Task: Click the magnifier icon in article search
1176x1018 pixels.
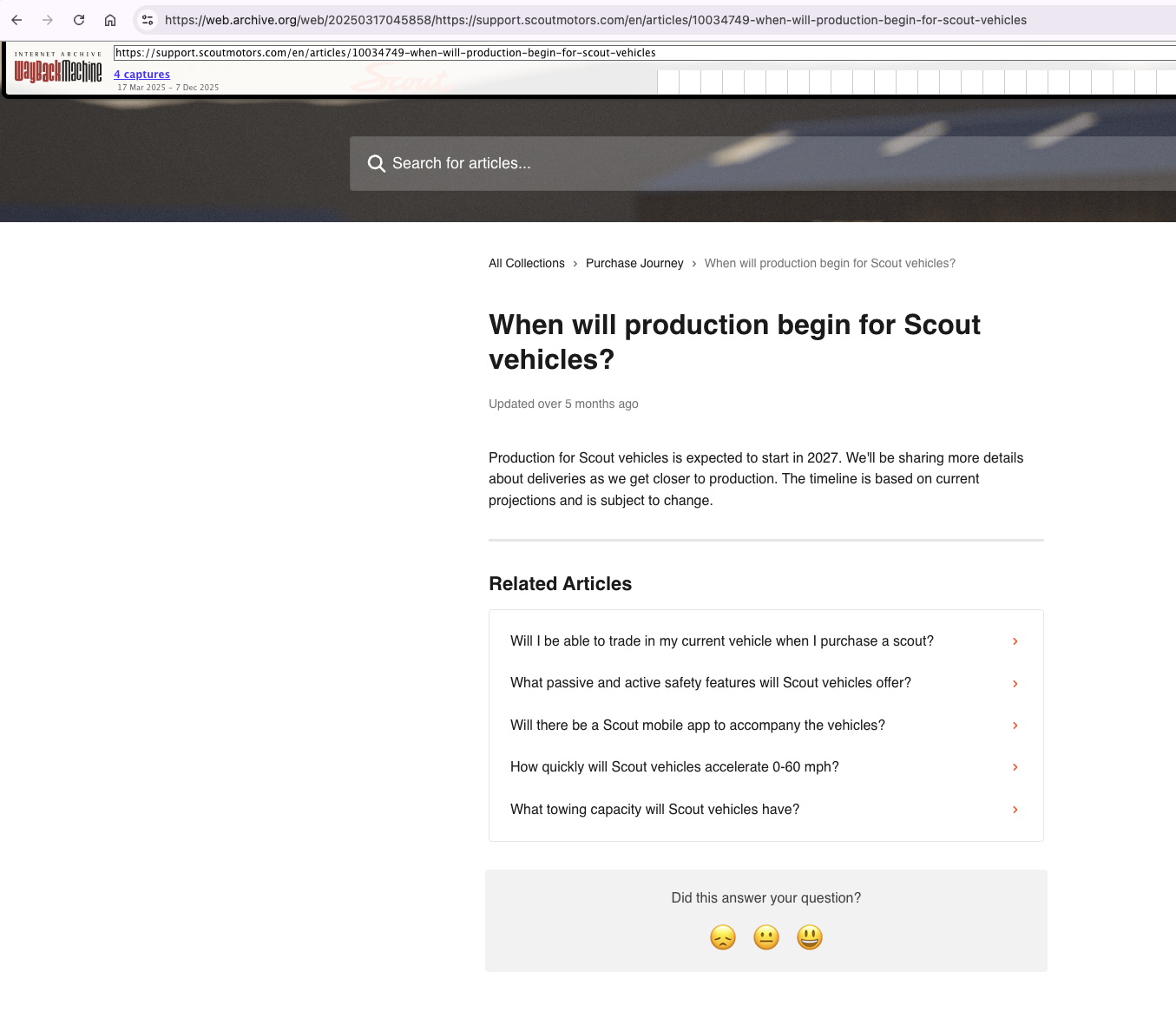Action: click(376, 163)
